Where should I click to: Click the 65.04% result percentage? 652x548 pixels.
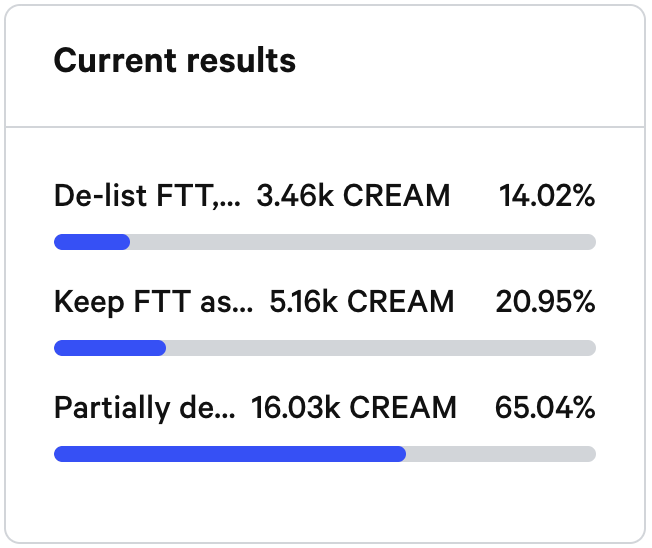545,407
